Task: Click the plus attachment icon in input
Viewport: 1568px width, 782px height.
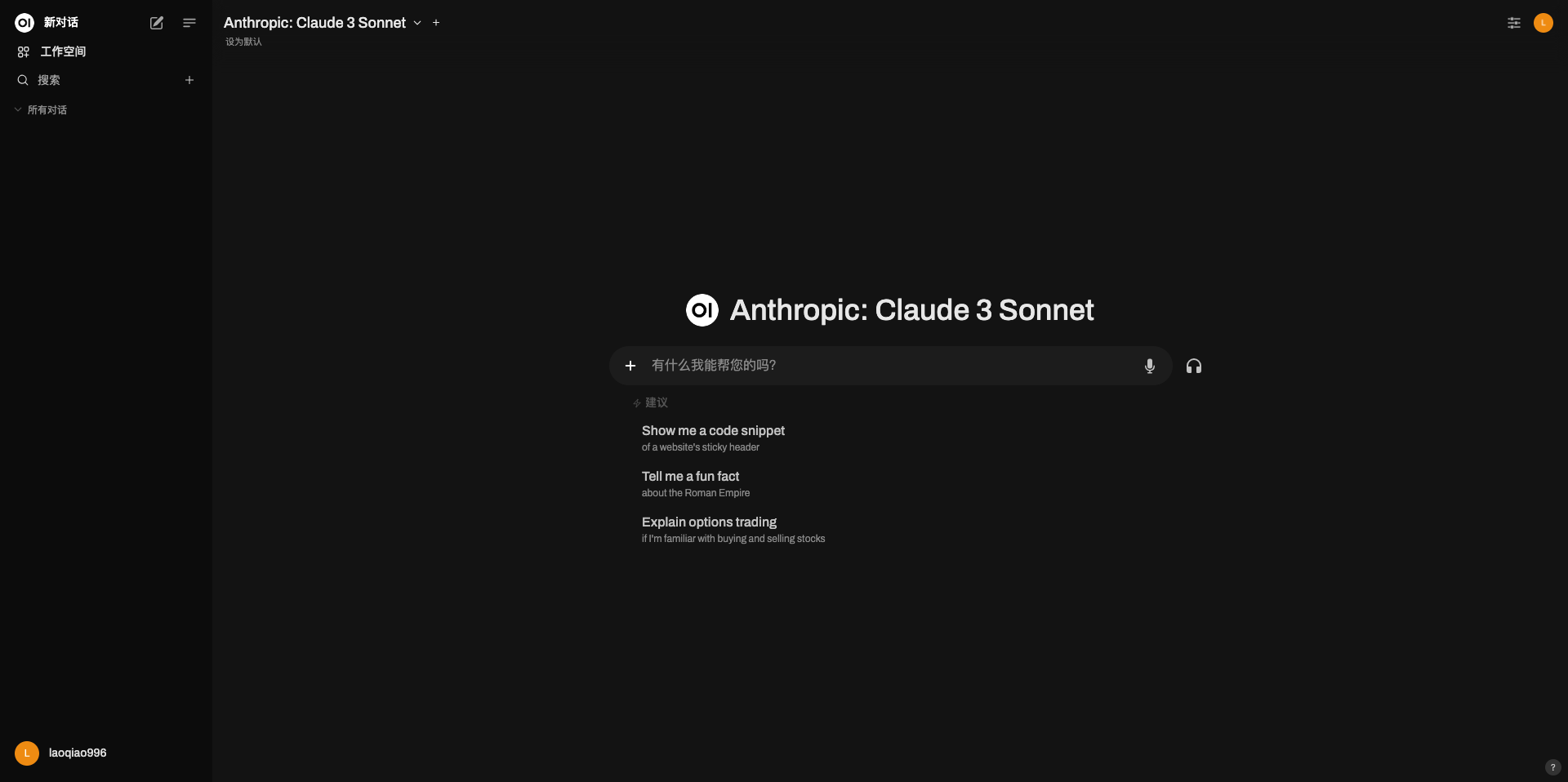Action: click(630, 366)
